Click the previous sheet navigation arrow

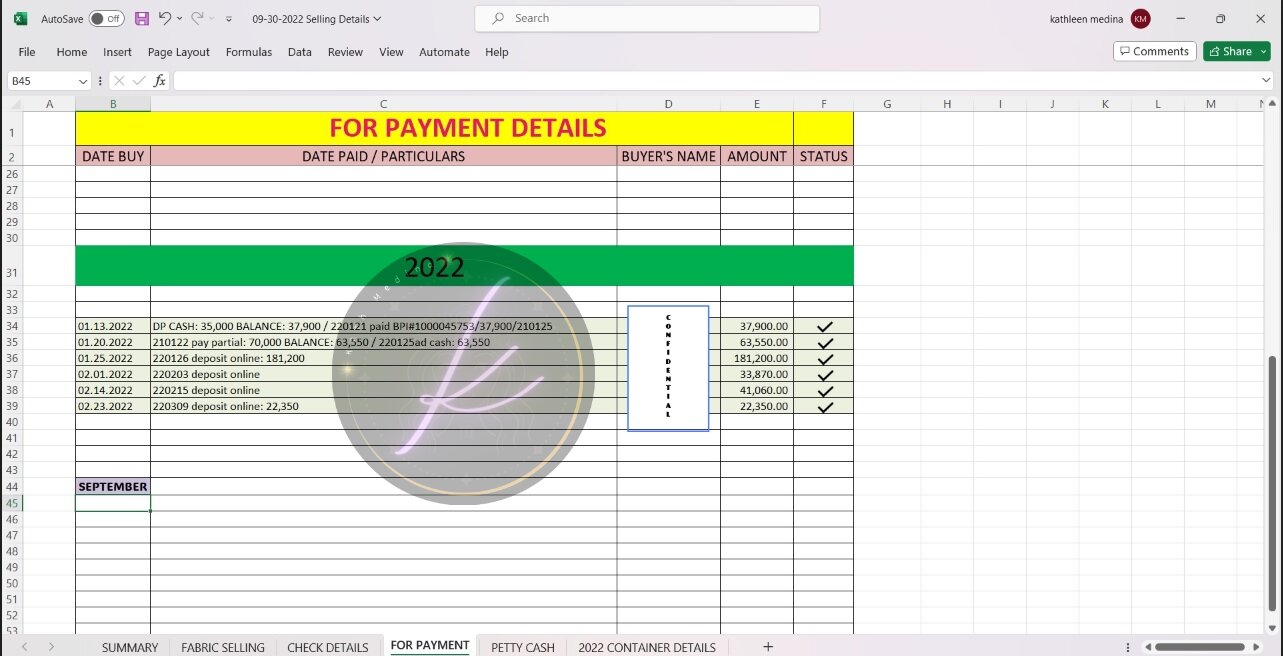25,647
